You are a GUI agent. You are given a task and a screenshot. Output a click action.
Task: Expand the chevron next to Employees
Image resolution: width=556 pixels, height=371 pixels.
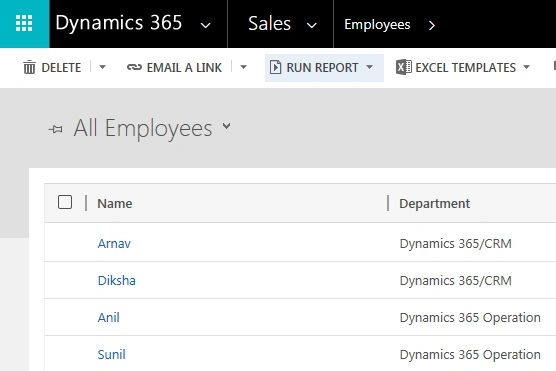tap(432, 25)
